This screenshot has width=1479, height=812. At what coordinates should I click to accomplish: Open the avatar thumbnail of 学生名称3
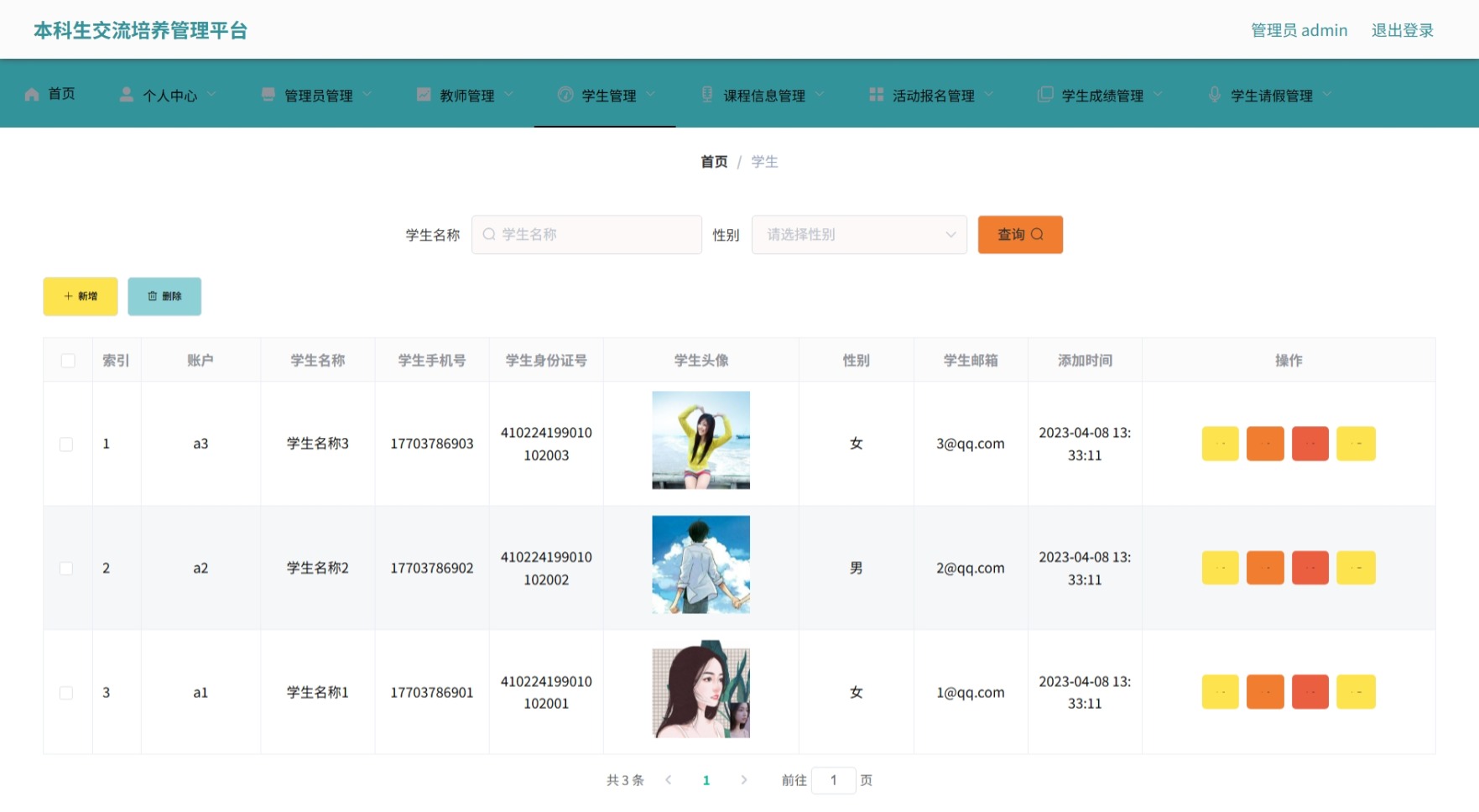700,440
